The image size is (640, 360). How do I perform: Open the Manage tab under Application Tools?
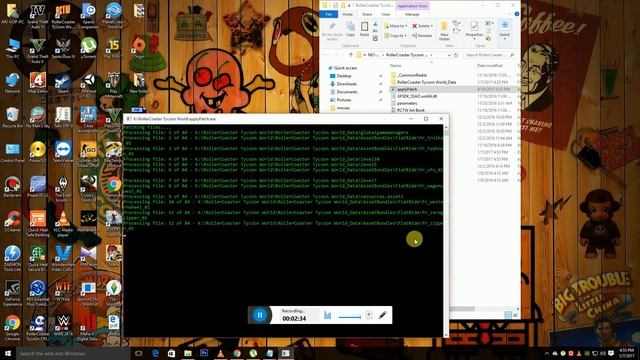412,14
